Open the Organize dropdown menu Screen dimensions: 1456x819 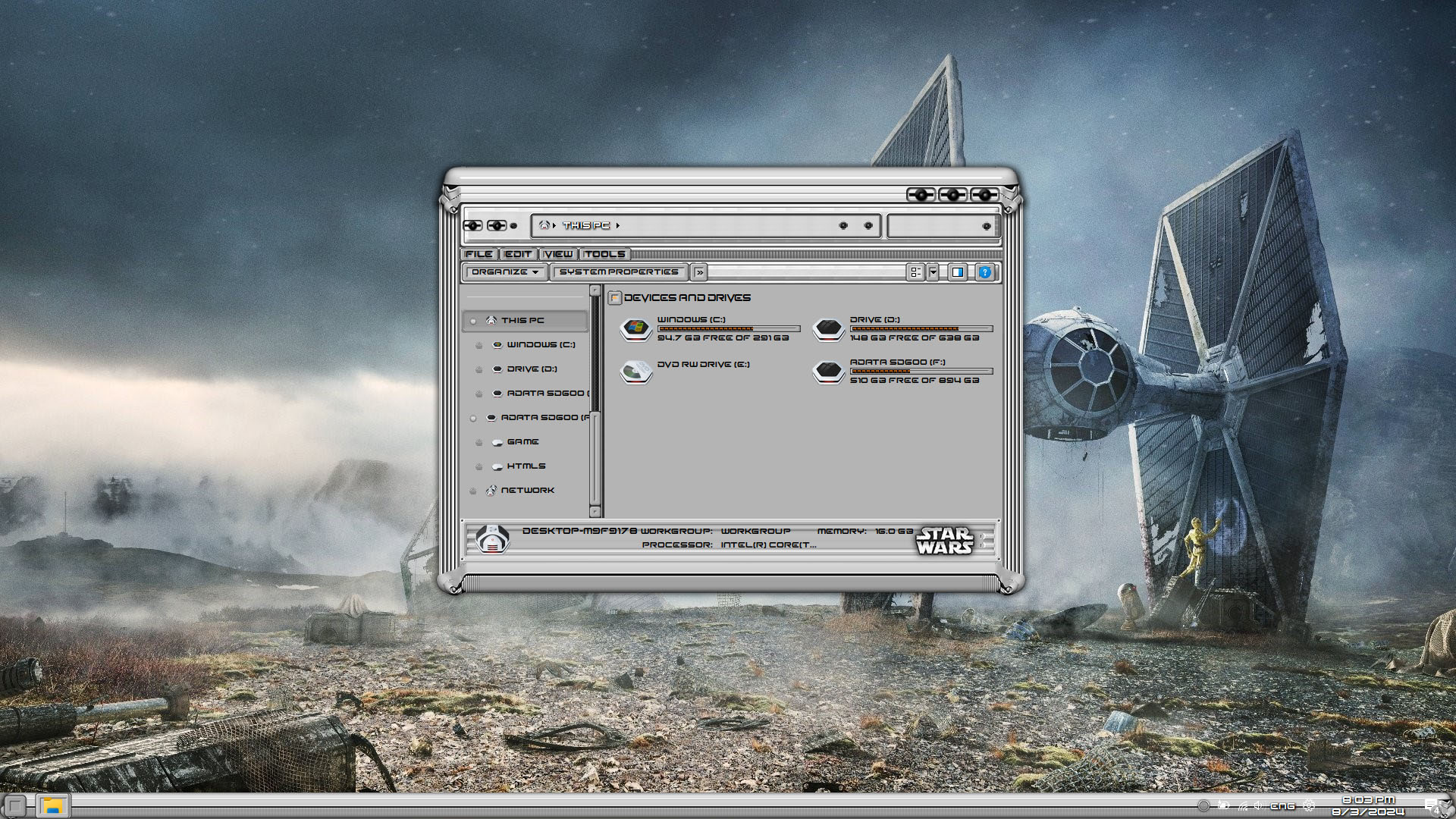click(504, 272)
